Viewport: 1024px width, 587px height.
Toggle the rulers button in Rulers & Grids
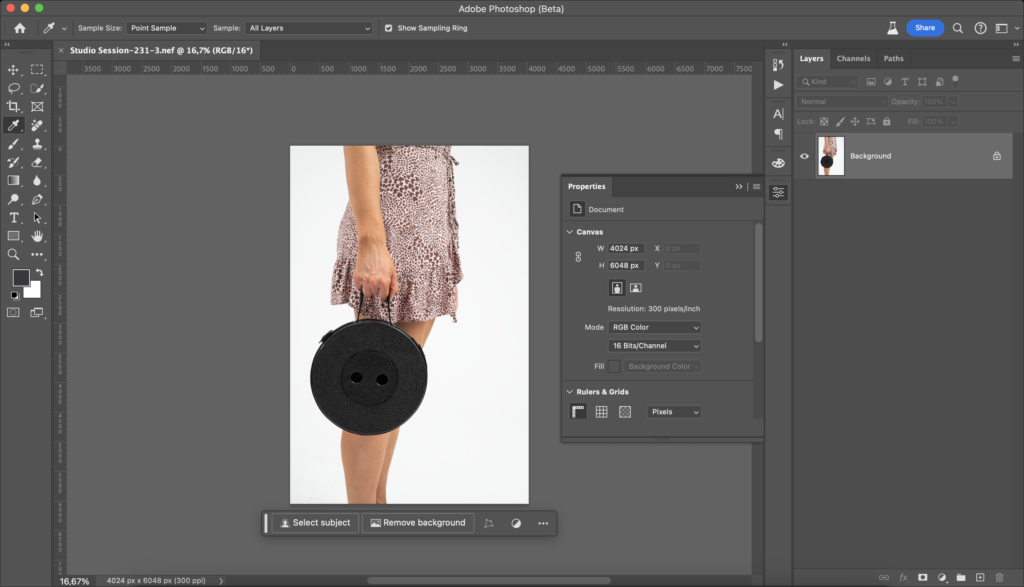[578, 412]
